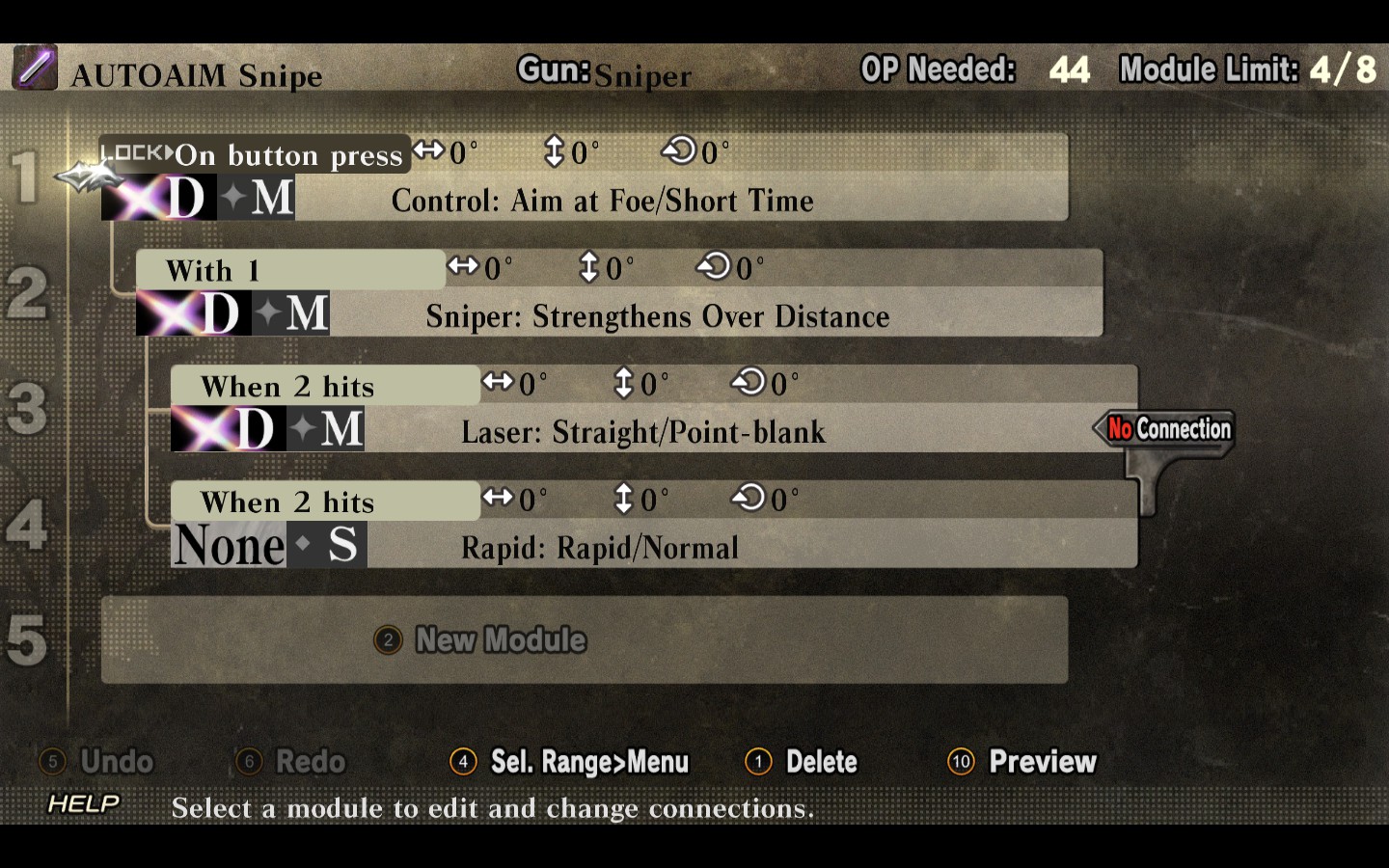Click horizontal angle icon of module 1
The width and height of the screenshot is (1389, 868).
point(429,150)
